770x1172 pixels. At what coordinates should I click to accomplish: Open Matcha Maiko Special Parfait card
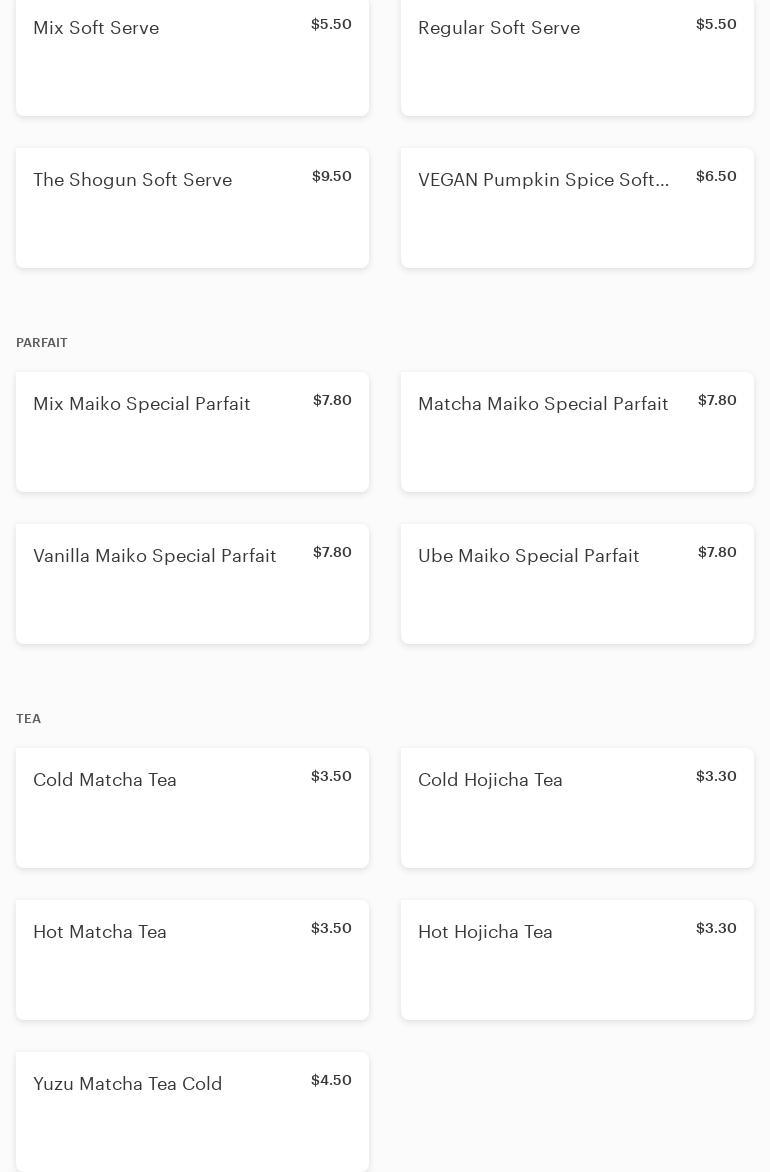pos(577,432)
